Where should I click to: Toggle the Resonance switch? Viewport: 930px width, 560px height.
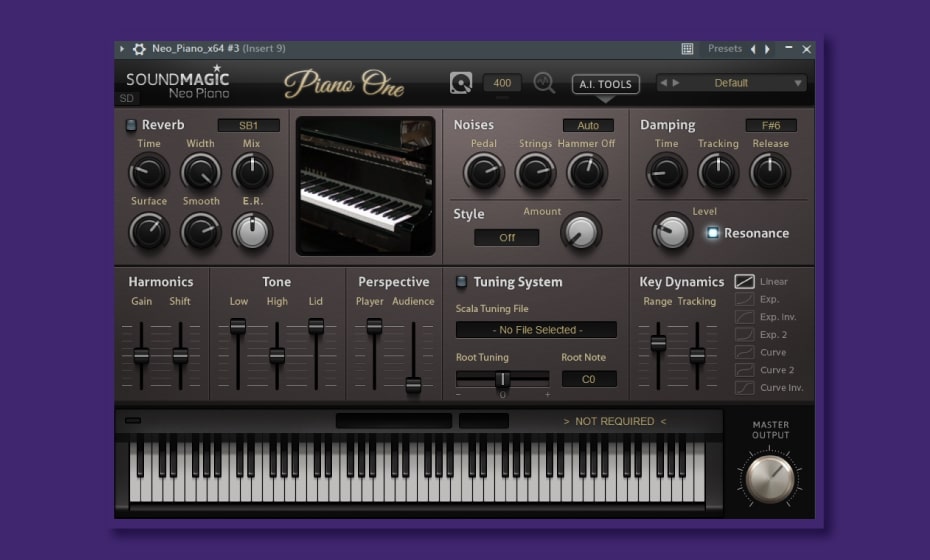712,233
